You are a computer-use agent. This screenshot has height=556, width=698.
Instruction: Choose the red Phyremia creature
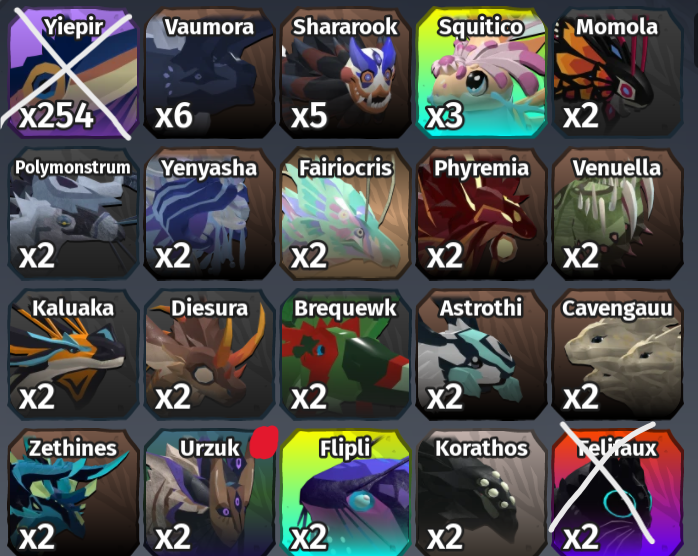481,214
